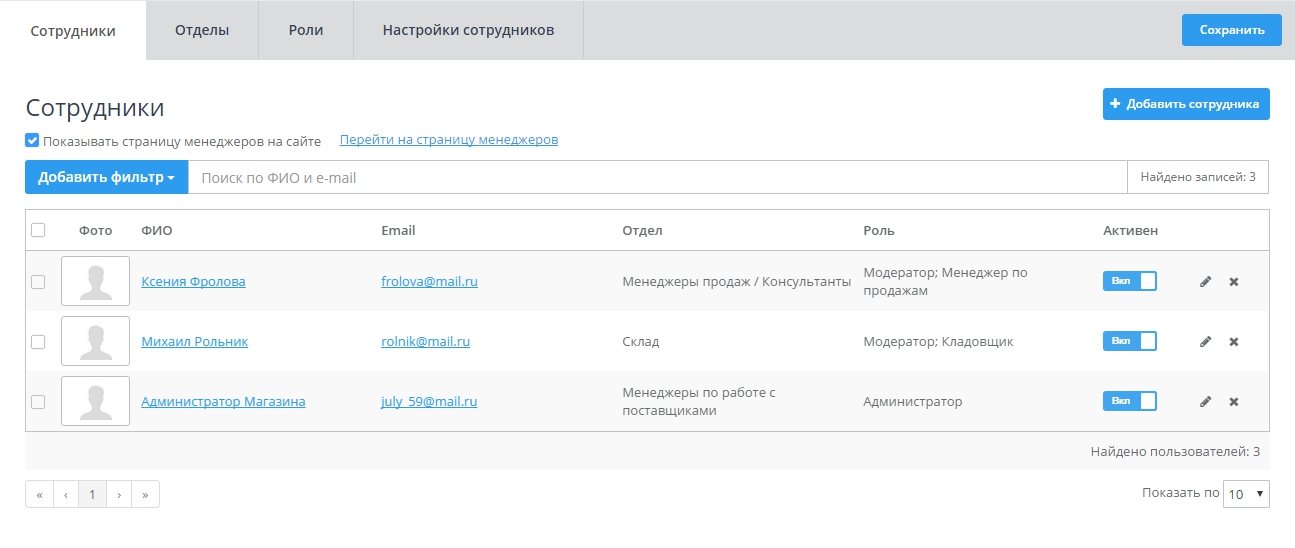Open the "Настройки сотрудников" tab
Viewport: 1295px width, 548px height.
pos(468,30)
